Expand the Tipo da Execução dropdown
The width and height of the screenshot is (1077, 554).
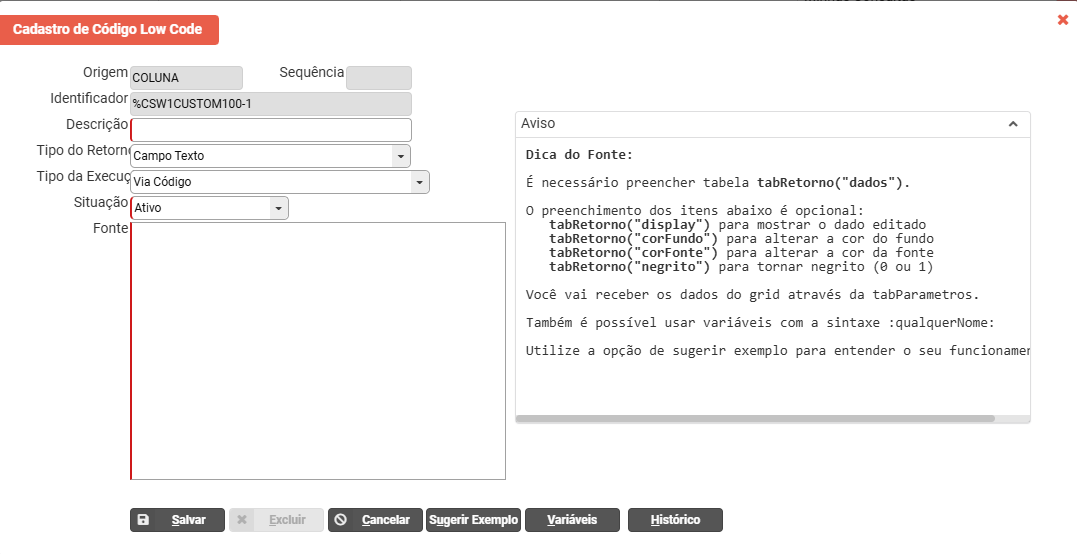pos(419,182)
